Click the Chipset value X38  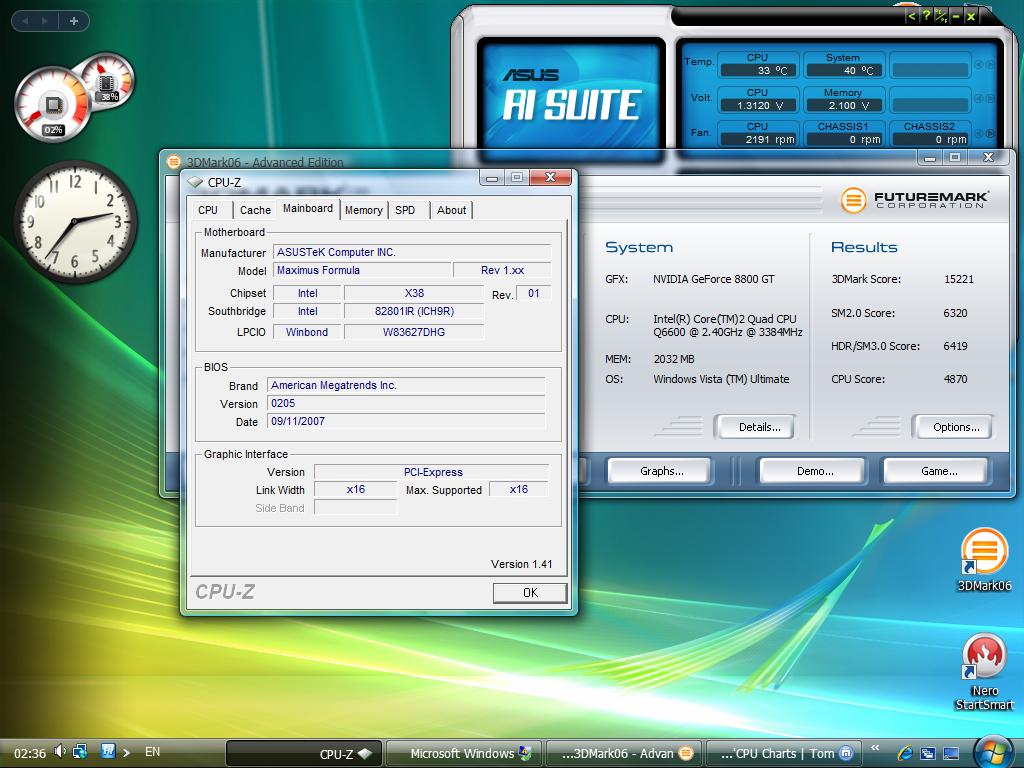414,293
